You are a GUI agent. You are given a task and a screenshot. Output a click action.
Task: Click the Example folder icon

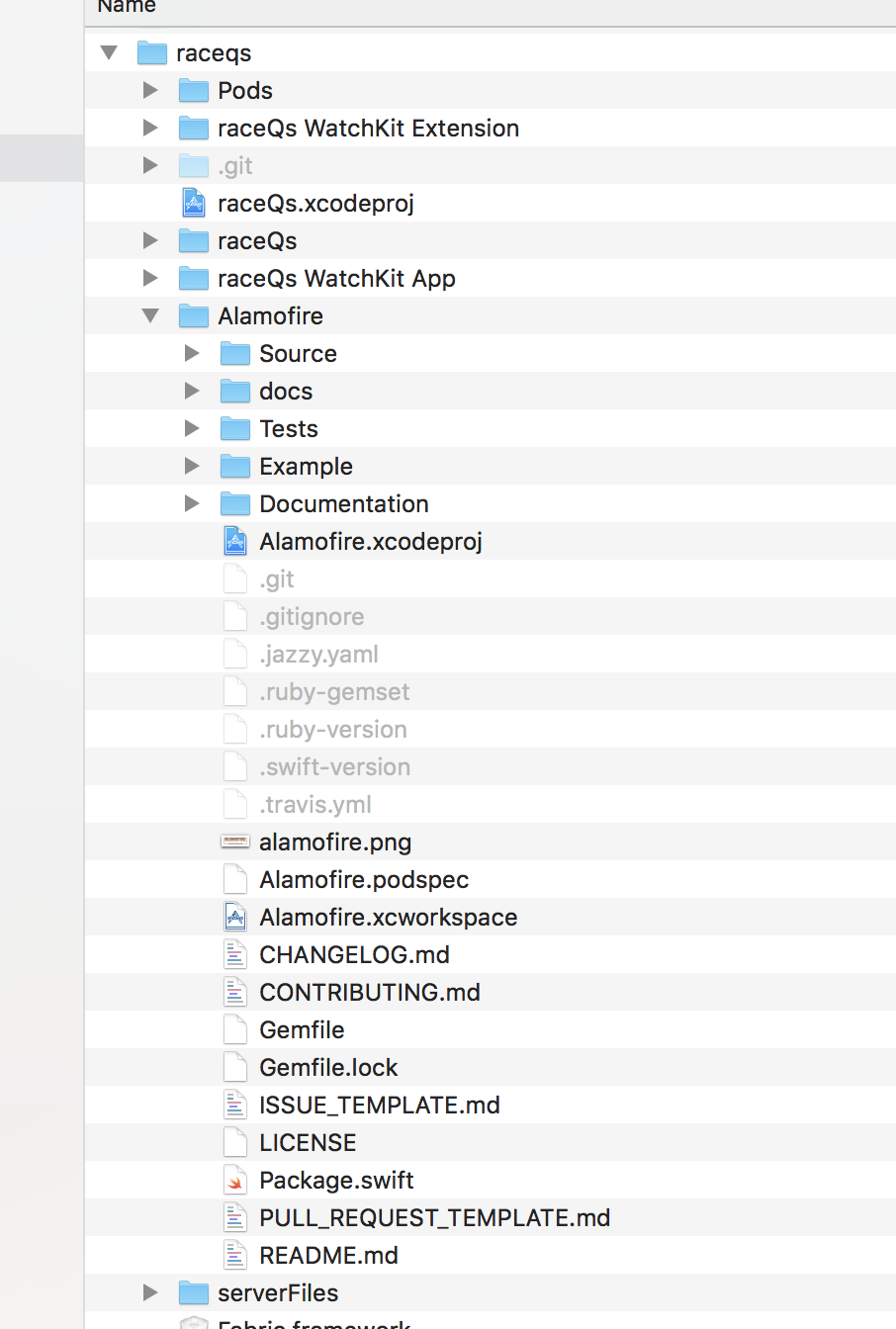234,466
